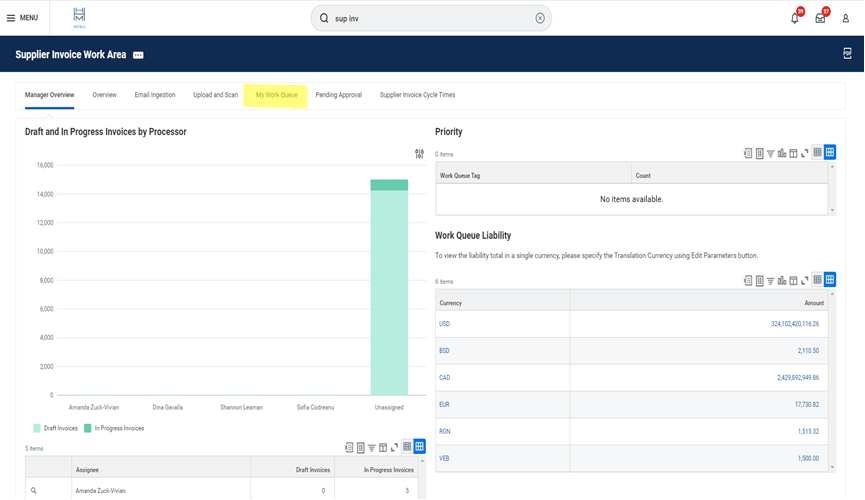Click the USD amount 324,102,420,116.26
The width and height of the screenshot is (865, 500).
coord(795,324)
